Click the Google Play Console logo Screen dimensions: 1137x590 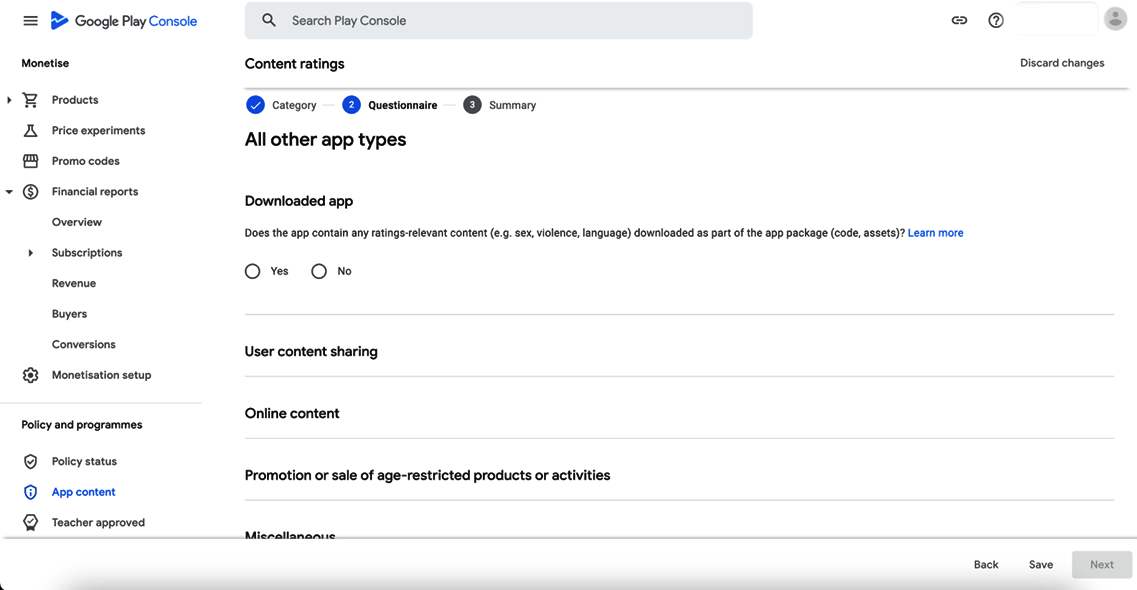(x=124, y=21)
